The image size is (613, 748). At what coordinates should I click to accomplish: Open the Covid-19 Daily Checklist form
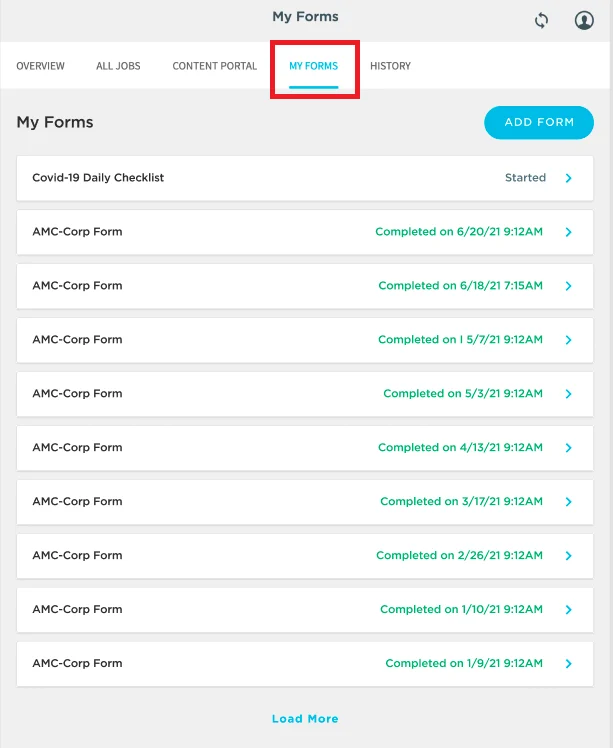(305, 178)
